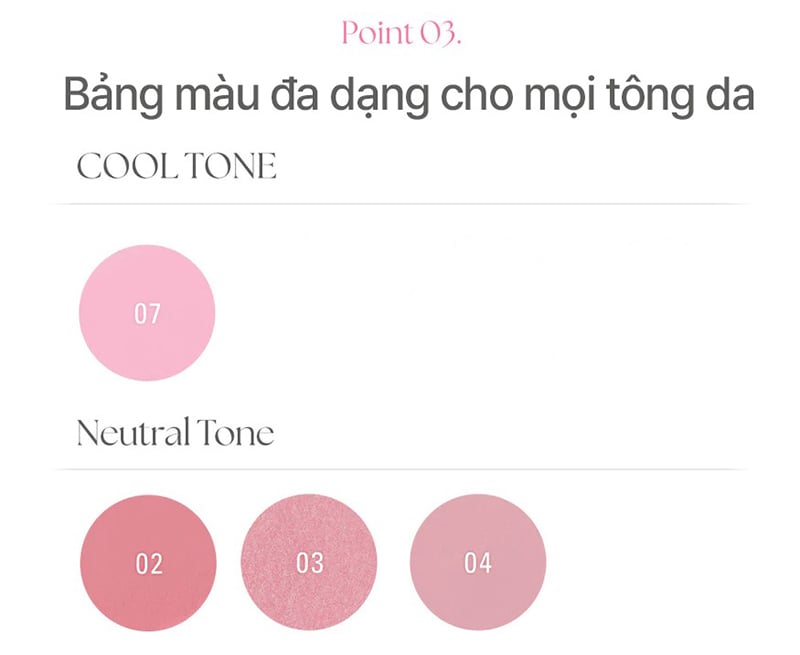Click the "Neutral Tone" section heading
The height and width of the screenshot is (655, 800).
click(175, 434)
